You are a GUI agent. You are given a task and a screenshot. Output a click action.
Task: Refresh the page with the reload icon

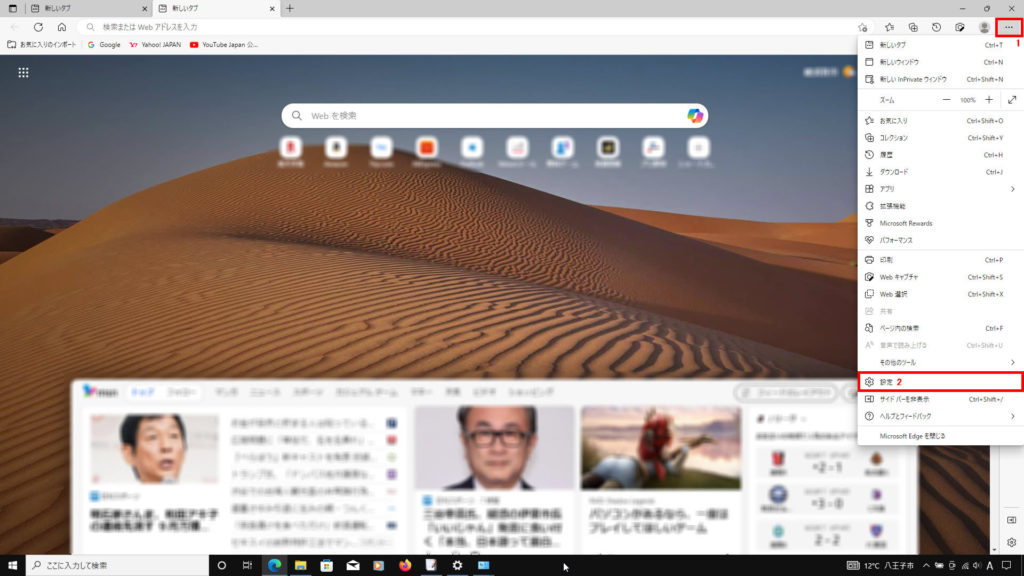coord(38,27)
